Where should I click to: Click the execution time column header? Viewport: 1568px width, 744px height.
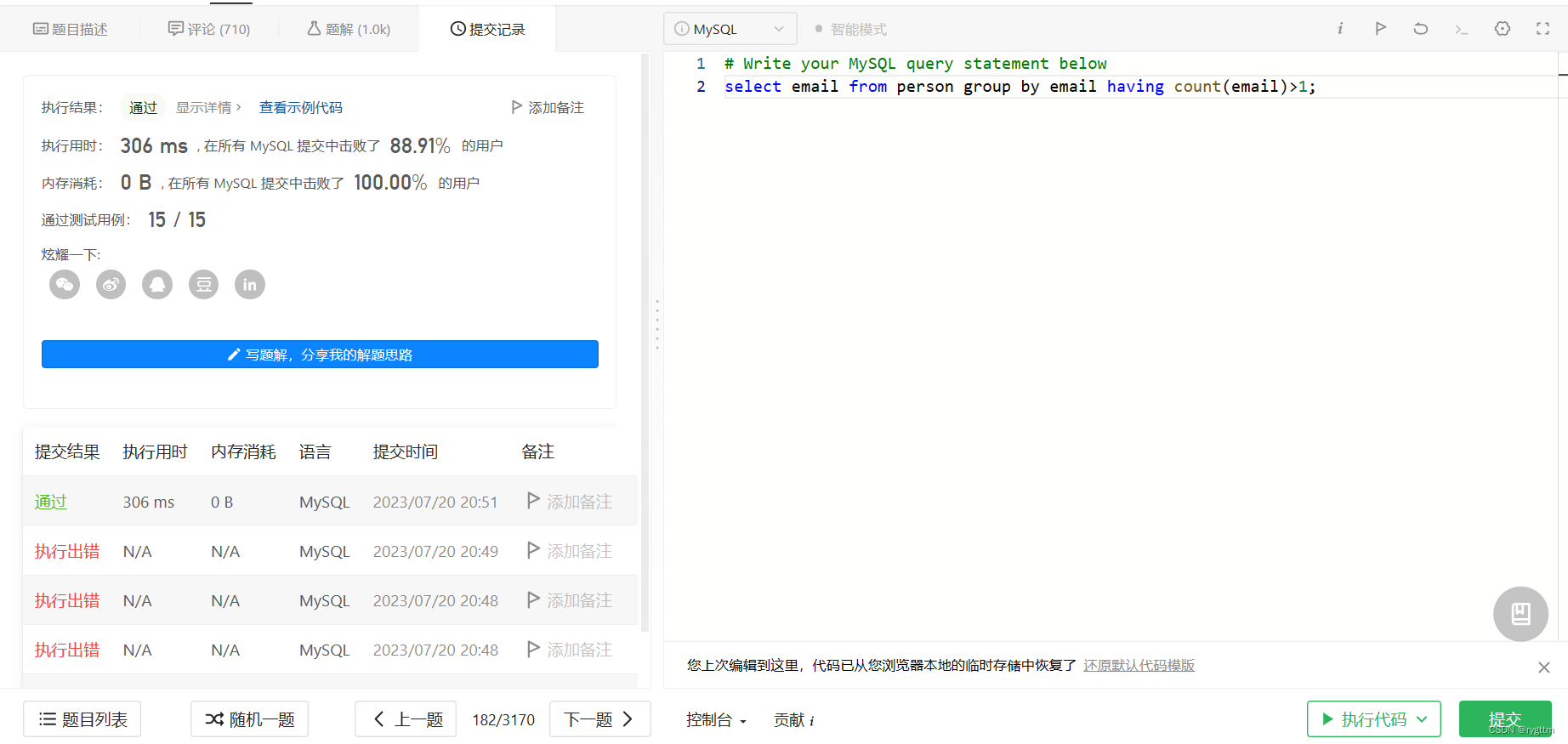tap(155, 452)
